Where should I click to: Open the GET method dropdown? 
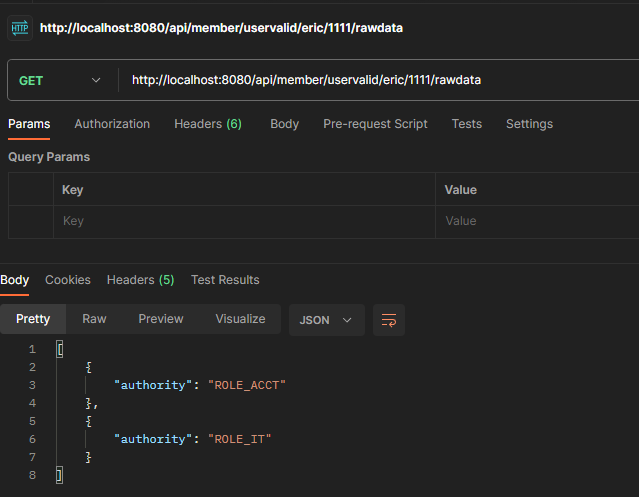coord(60,80)
